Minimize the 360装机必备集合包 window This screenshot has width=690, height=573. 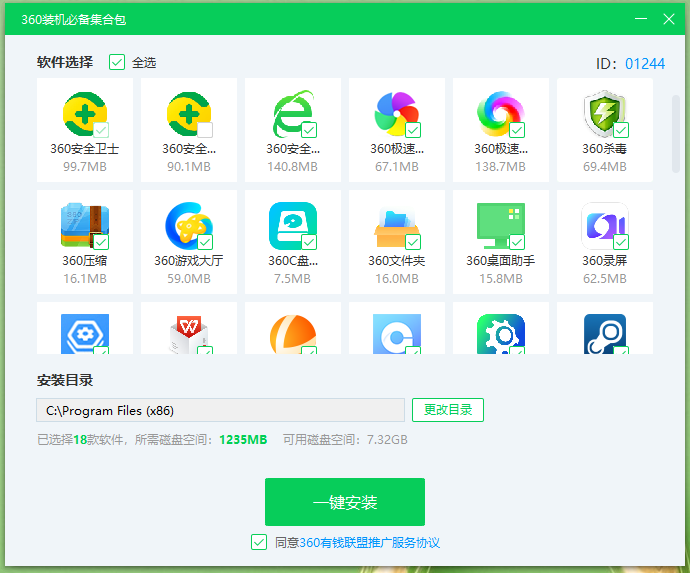tap(641, 19)
